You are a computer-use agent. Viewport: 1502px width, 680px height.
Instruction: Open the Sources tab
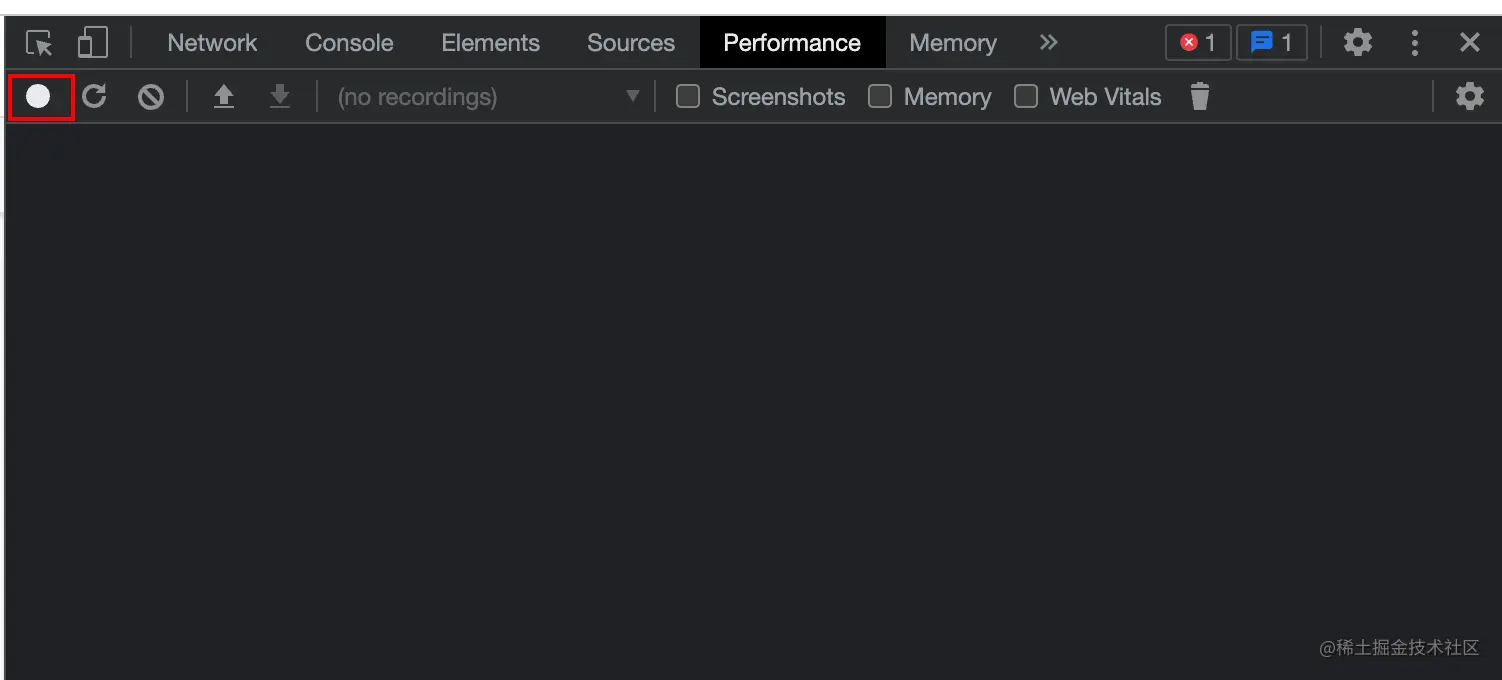tap(630, 43)
